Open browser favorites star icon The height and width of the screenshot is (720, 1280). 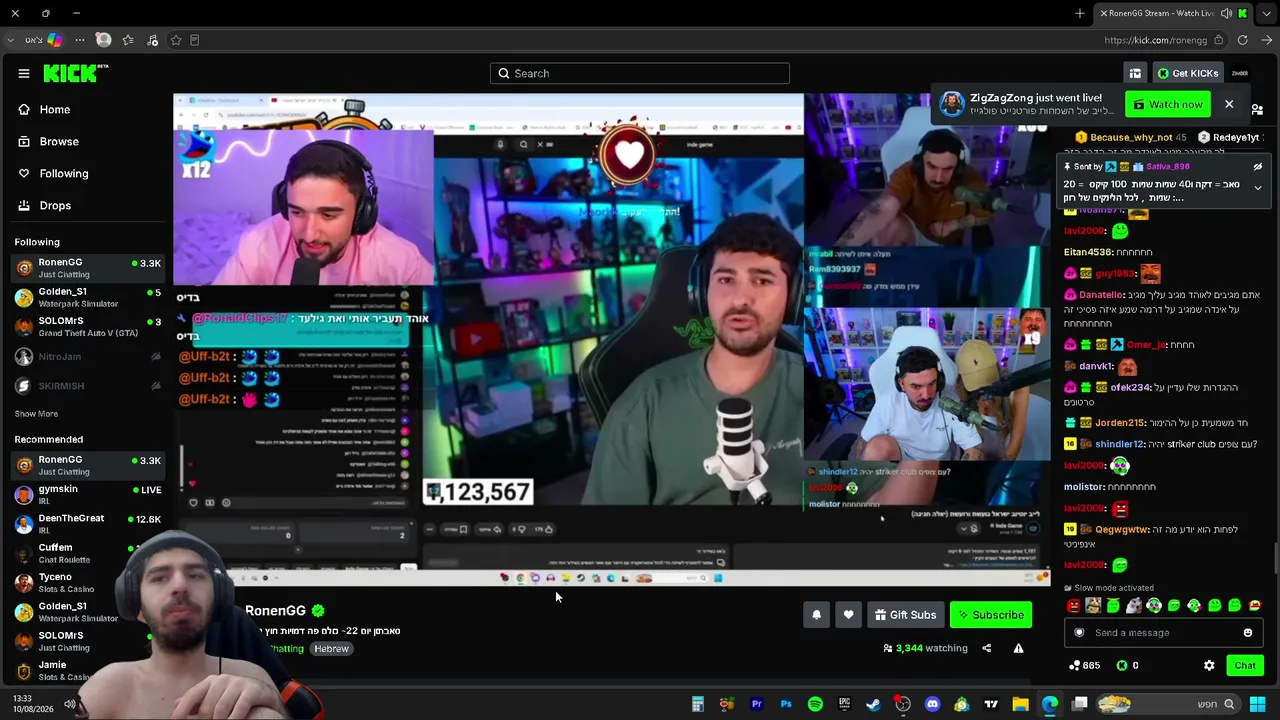click(x=128, y=40)
